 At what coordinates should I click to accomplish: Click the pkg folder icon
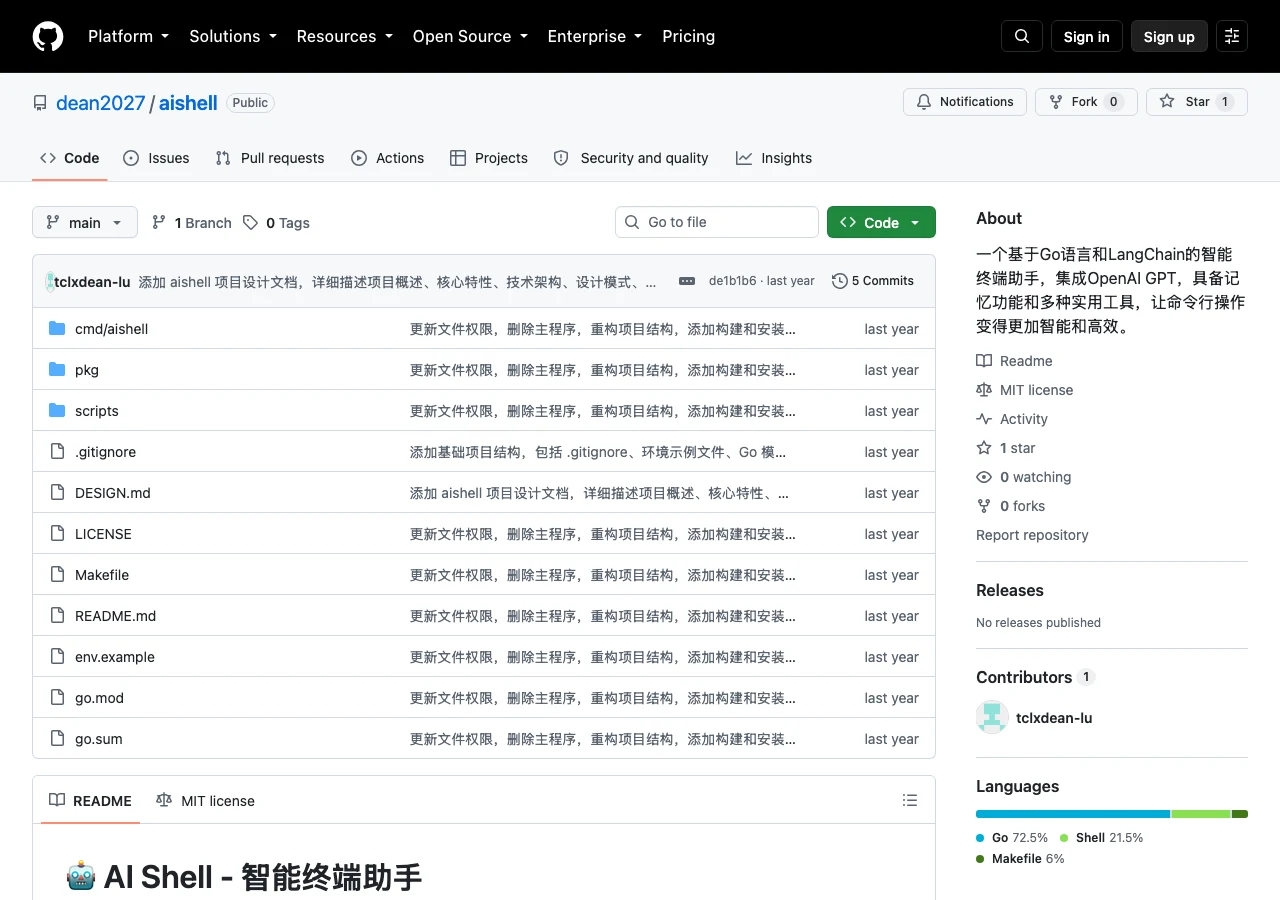point(57,370)
